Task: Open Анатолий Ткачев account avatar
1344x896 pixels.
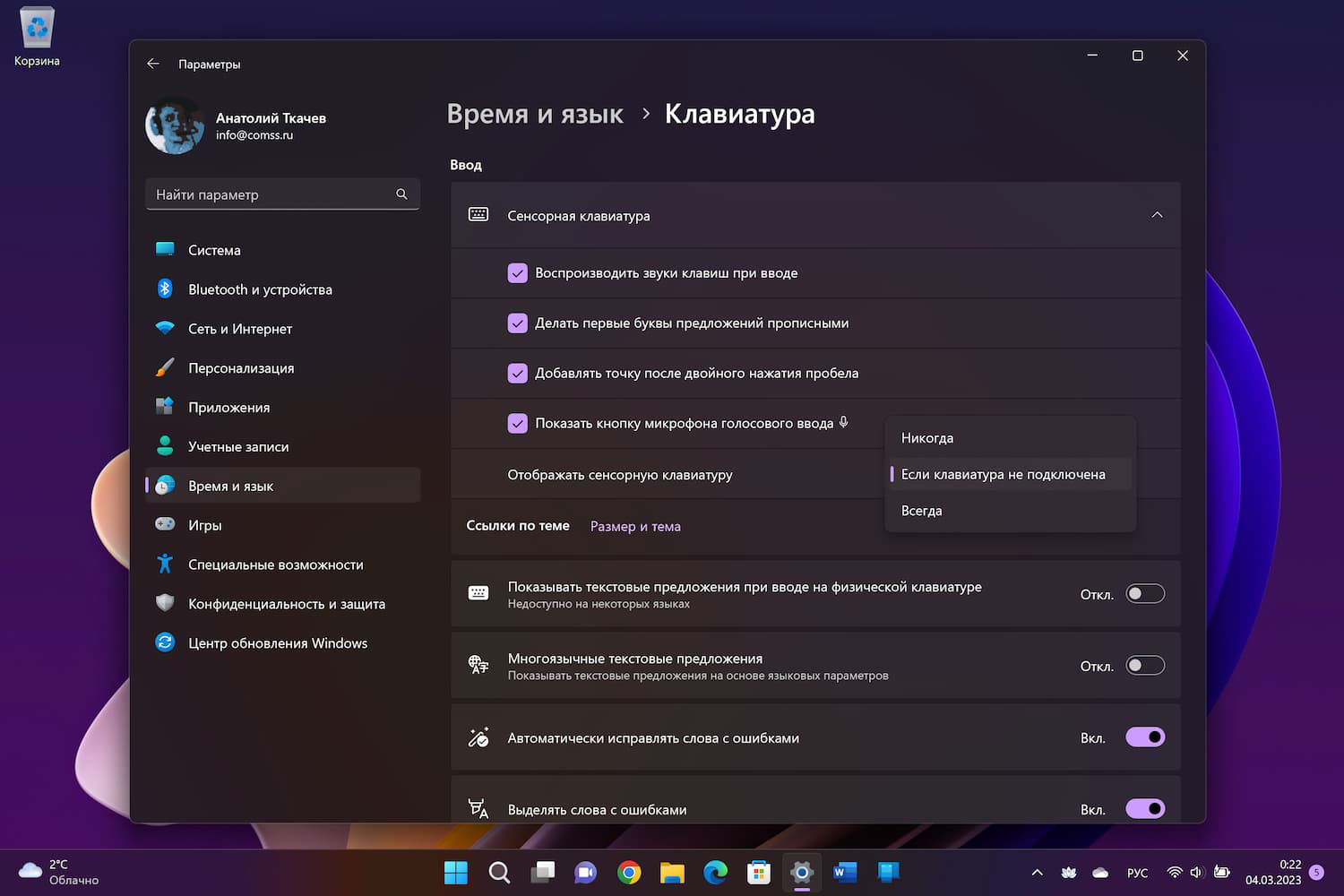Action: (175, 125)
